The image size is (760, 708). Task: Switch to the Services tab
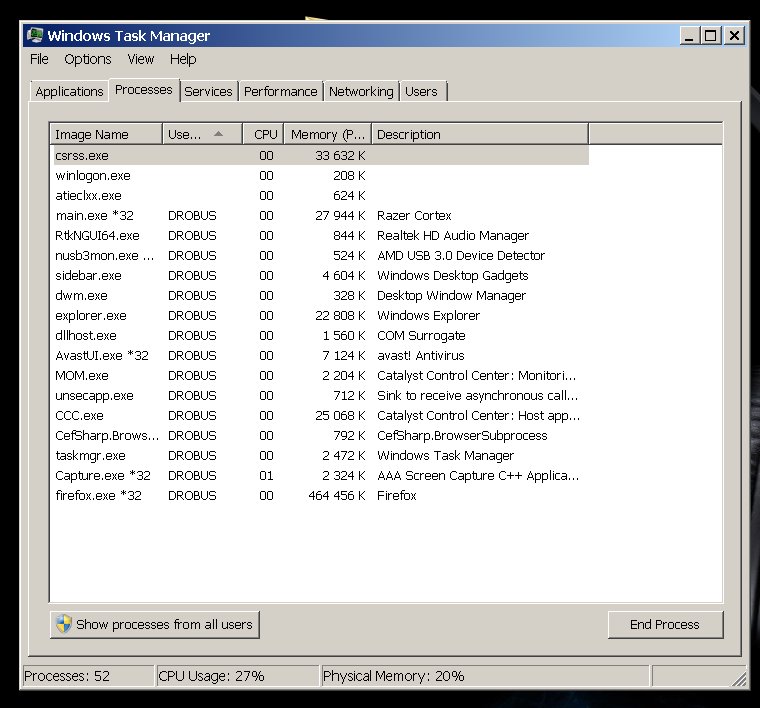coord(208,91)
